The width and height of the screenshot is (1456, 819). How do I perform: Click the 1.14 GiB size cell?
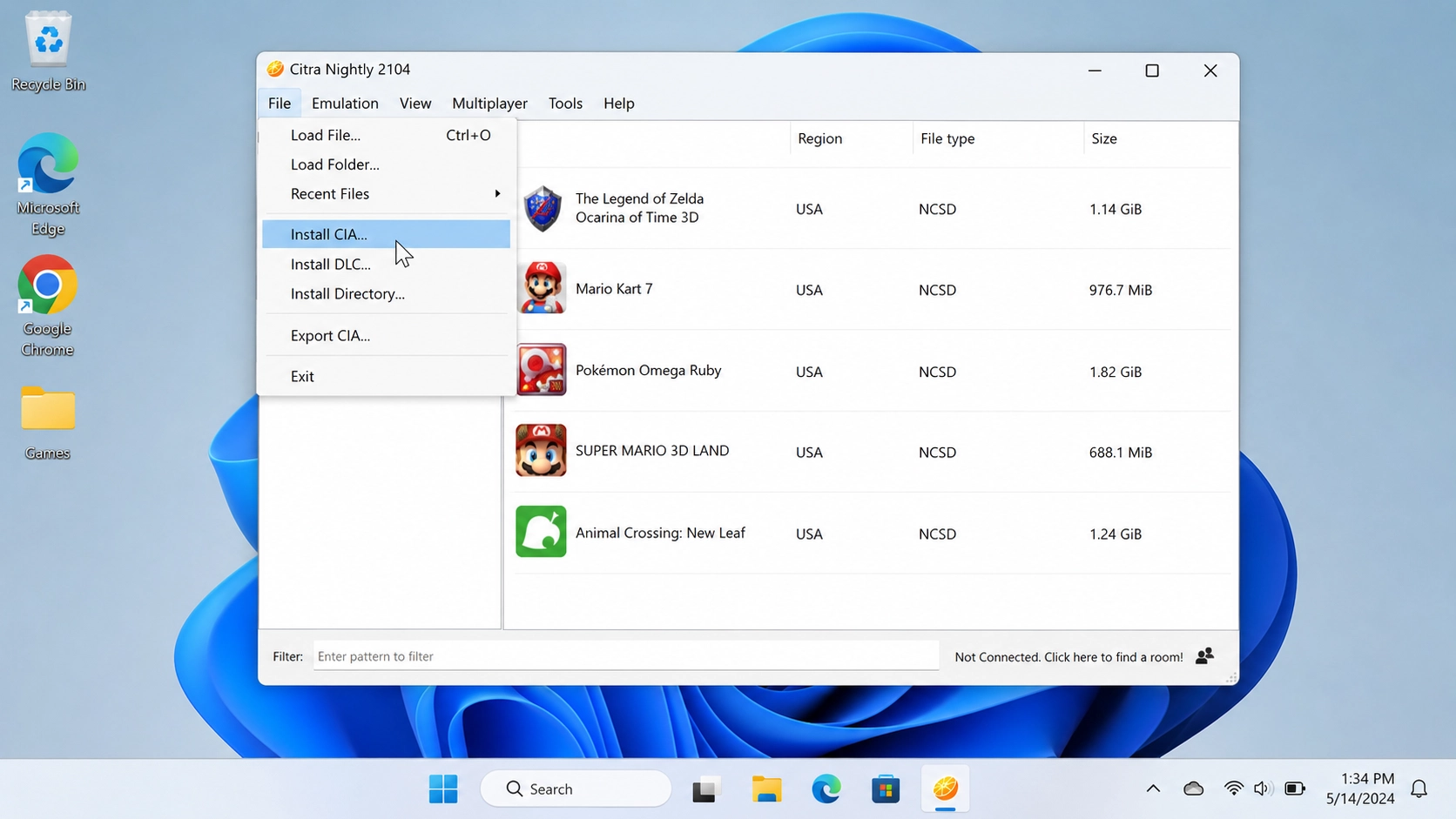click(1116, 209)
